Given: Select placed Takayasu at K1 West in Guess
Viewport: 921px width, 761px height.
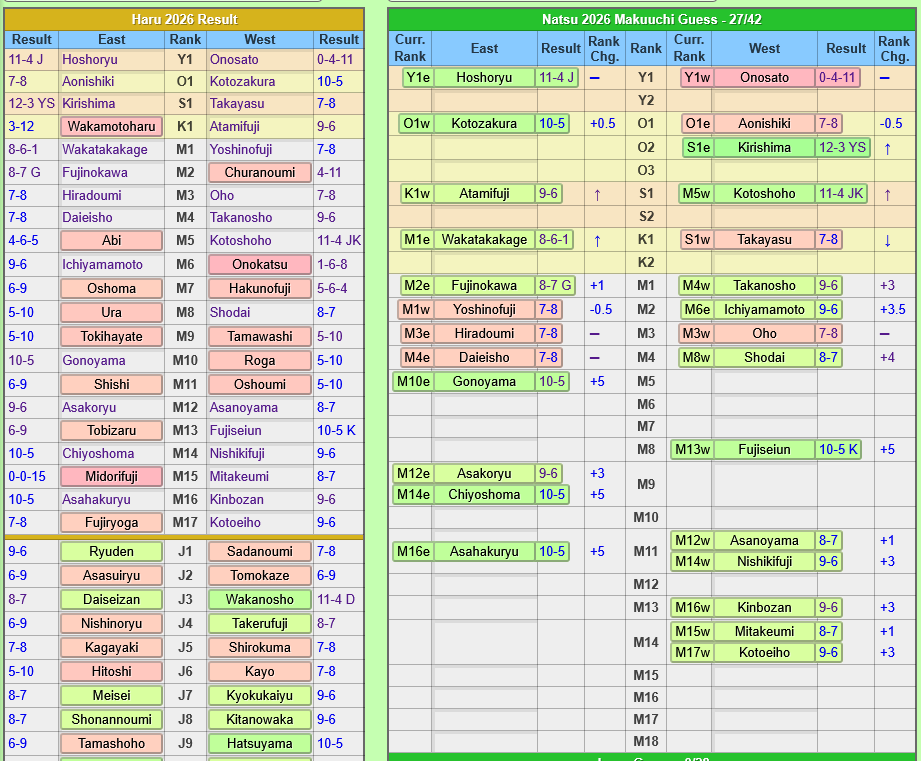Looking at the screenshot, I should [x=761, y=240].
